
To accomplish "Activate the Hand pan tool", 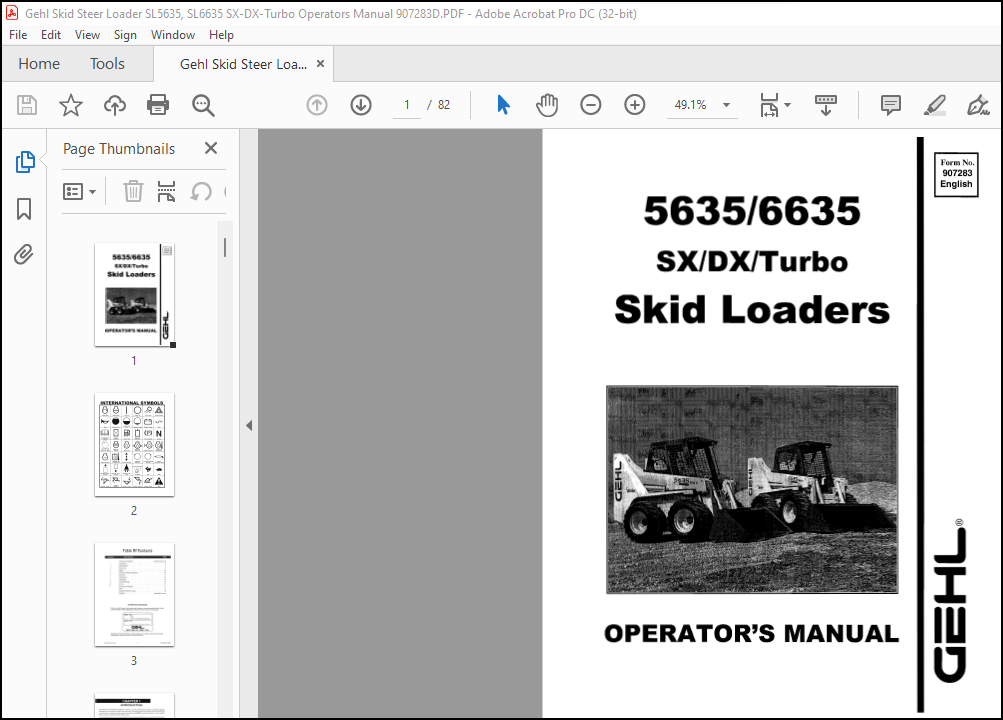I will (547, 105).
